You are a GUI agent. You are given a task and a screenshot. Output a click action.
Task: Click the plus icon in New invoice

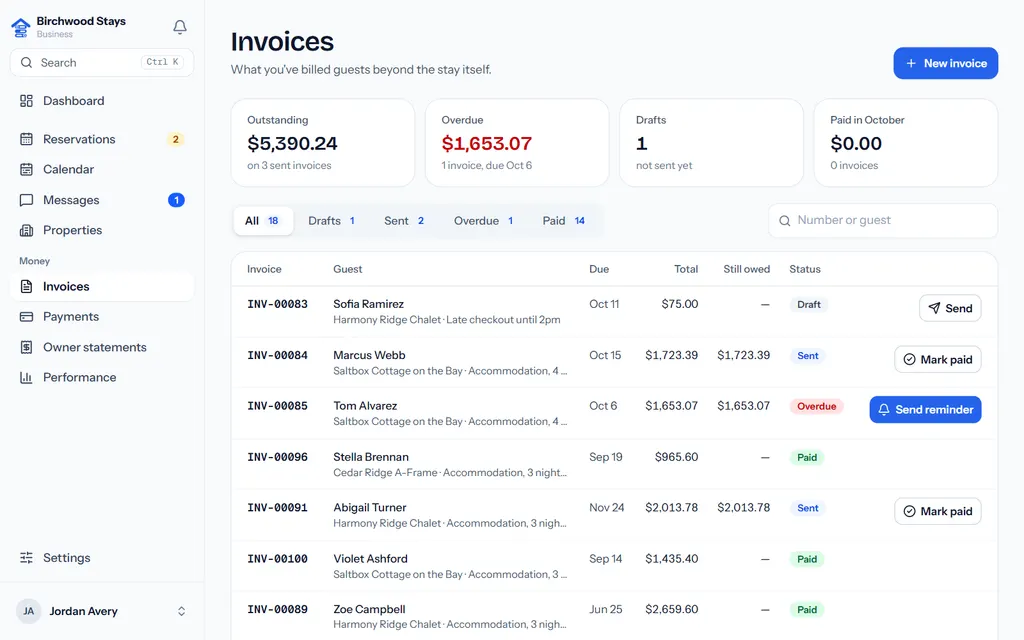pos(911,63)
